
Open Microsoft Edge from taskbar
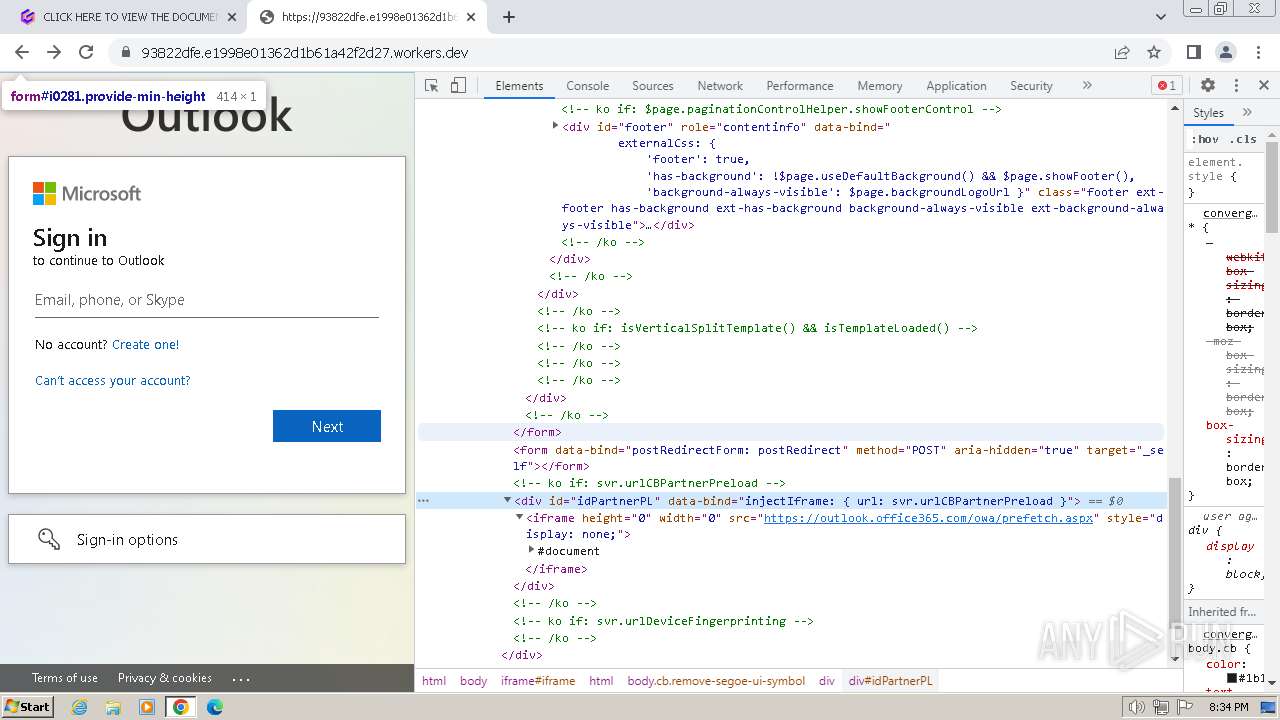pos(214,707)
